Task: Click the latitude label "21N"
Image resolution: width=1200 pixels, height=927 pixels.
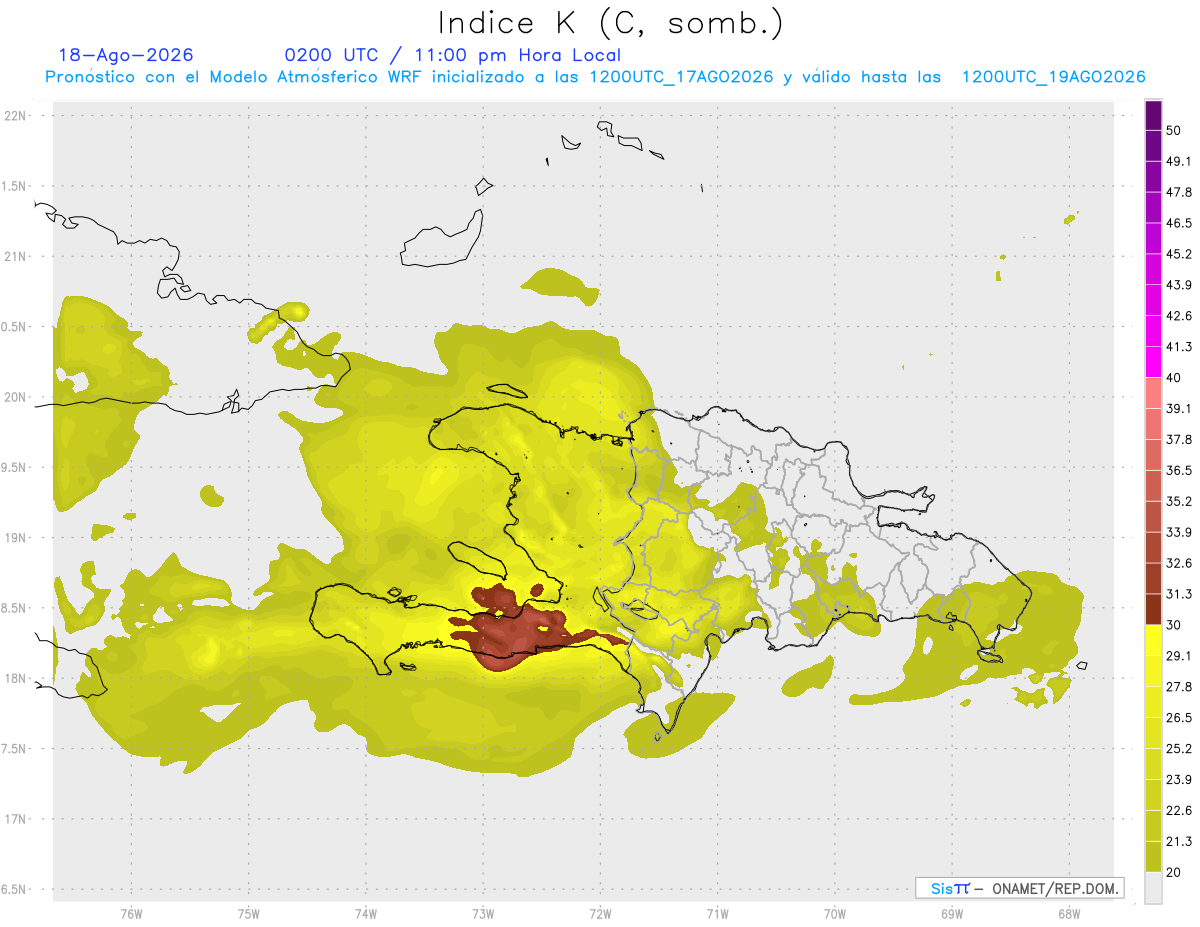Action: click(x=17, y=256)
